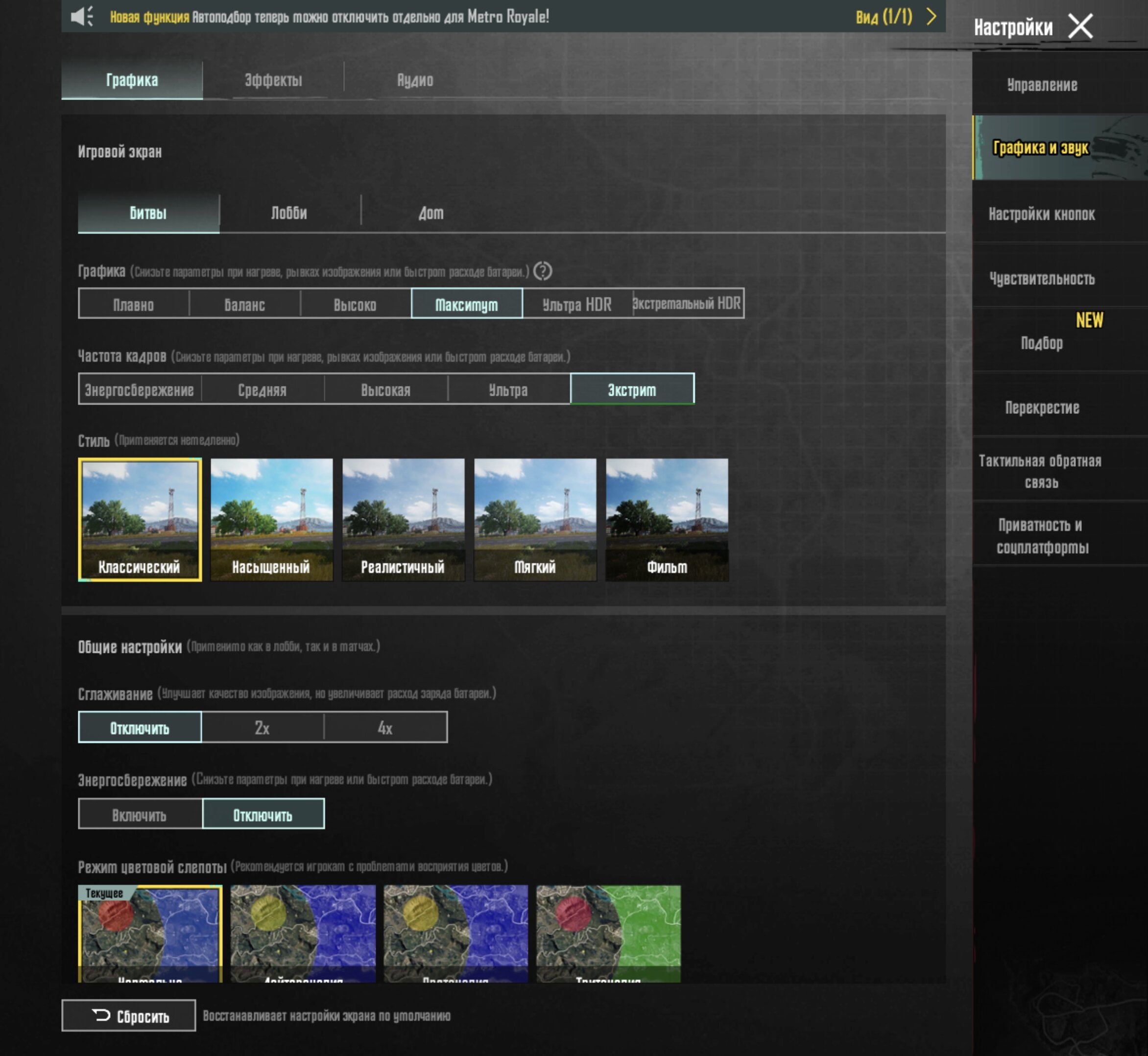Set graphics quality to Экстремальный HDR
The image size is (1148, 1056).
point(688,304)
